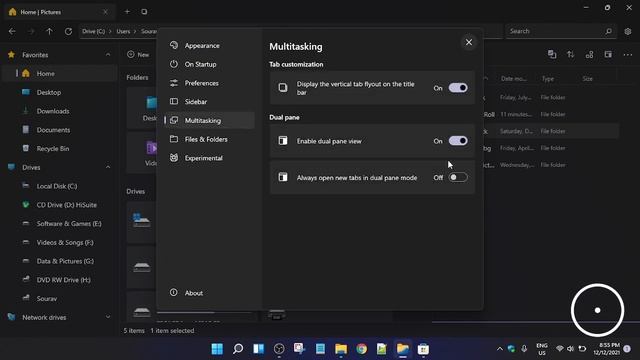Screen dimensions: 640x360
Task: Toggle the preview pane icon
Action: coord(608,54)
